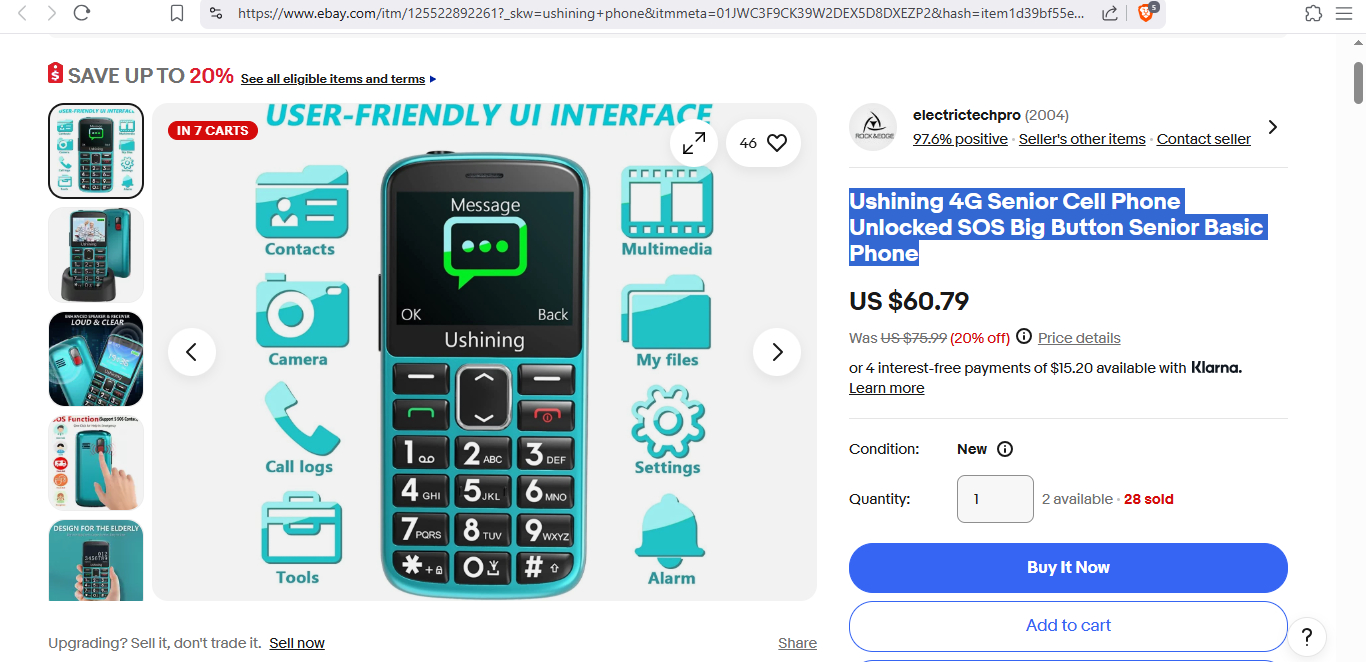Click the Buy It Now button
The image size is (1366, 662).
click(x=1068, y=568)
